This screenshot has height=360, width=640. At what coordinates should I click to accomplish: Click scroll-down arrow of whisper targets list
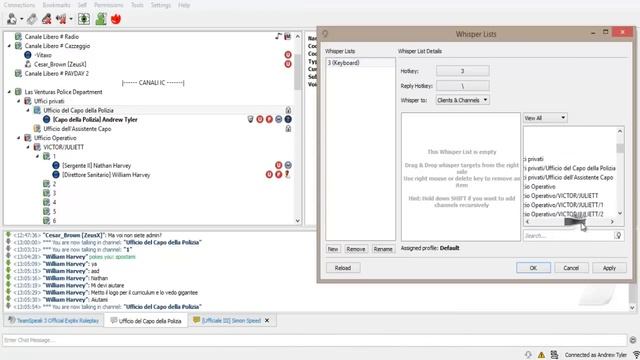pos(620,213)
